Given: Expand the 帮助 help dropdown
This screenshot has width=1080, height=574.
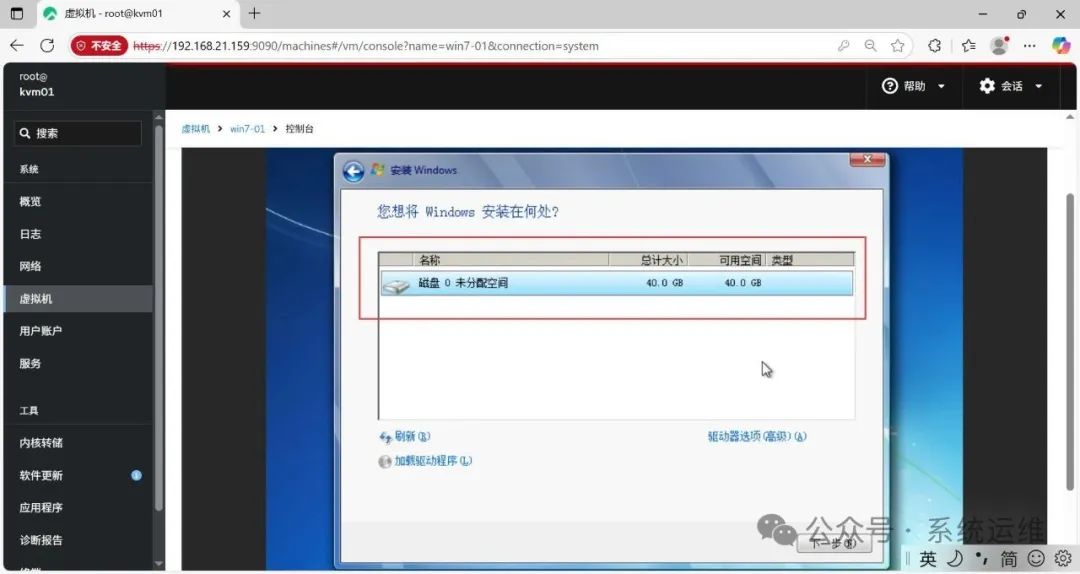Looking at the screenshot, I should [913, 86].
